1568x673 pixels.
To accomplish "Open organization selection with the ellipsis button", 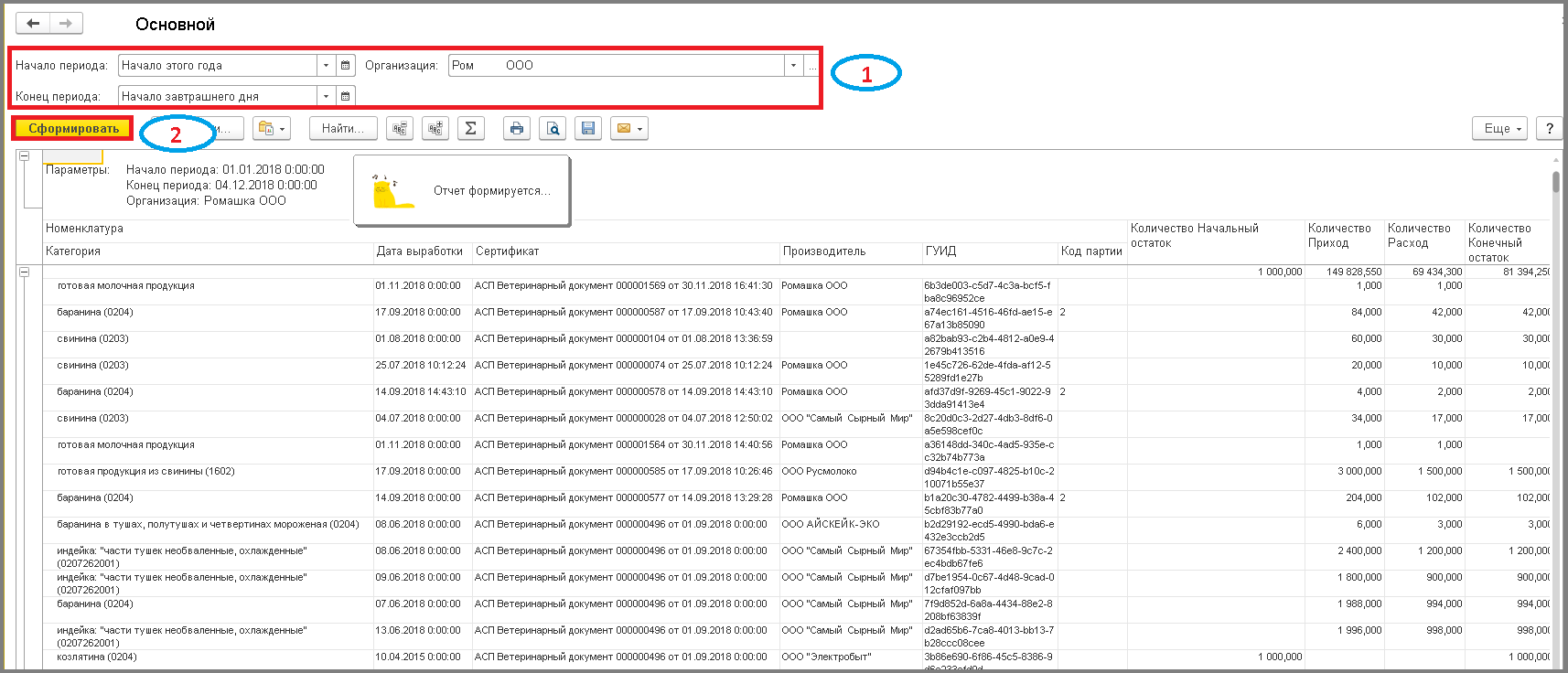I will tap(811, 66).
